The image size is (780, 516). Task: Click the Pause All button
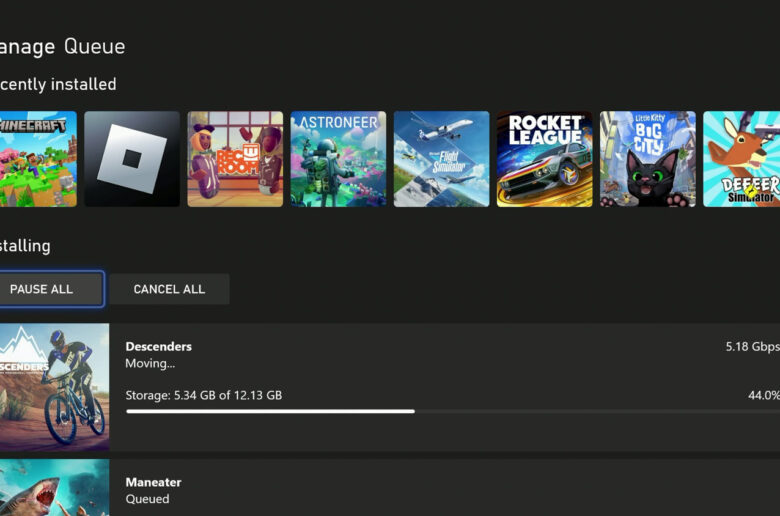(x=51, y=289)
